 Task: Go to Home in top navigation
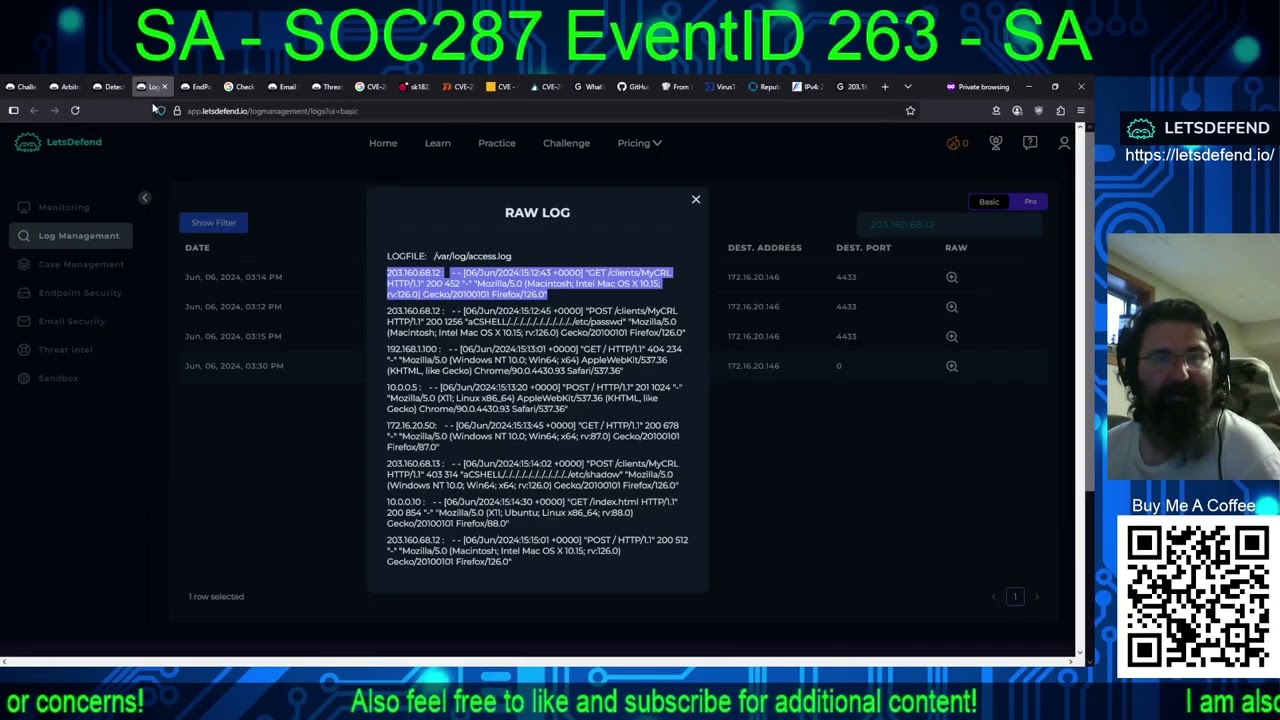click(383, 143)
